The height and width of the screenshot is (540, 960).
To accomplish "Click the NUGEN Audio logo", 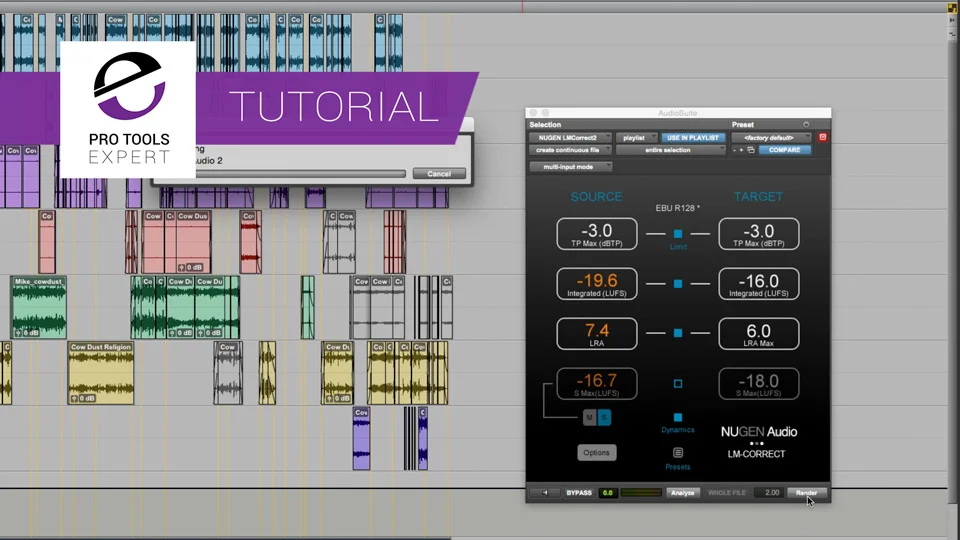I will tap(759, 432).
